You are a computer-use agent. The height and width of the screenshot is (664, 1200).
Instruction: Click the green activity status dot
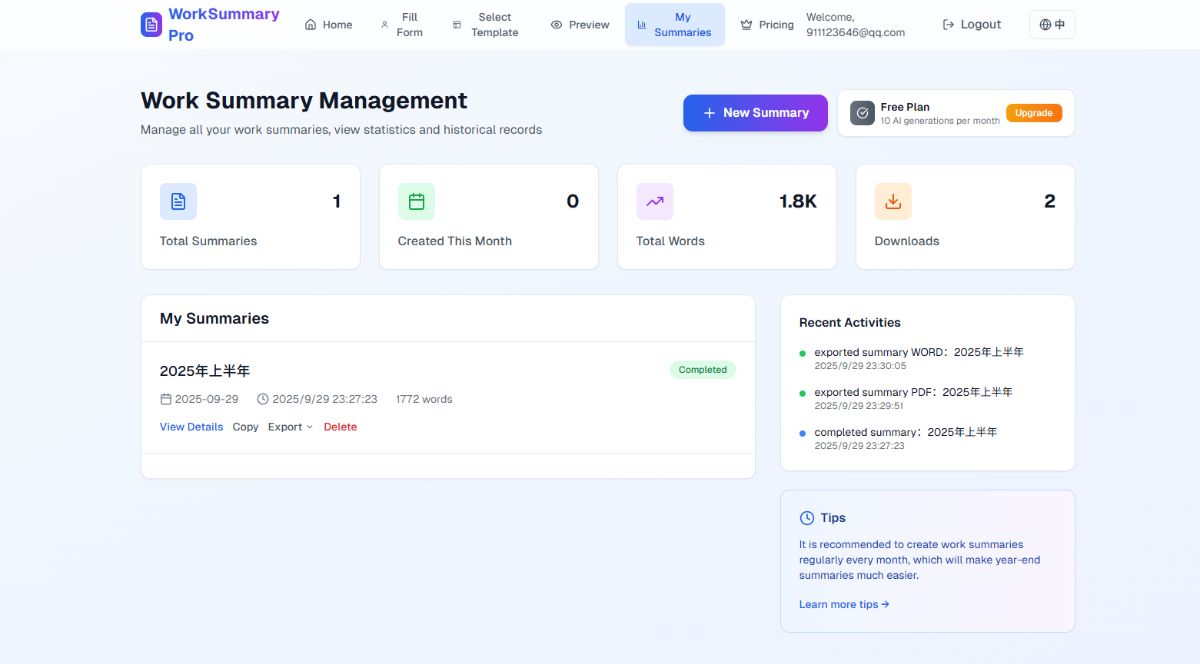800,352
